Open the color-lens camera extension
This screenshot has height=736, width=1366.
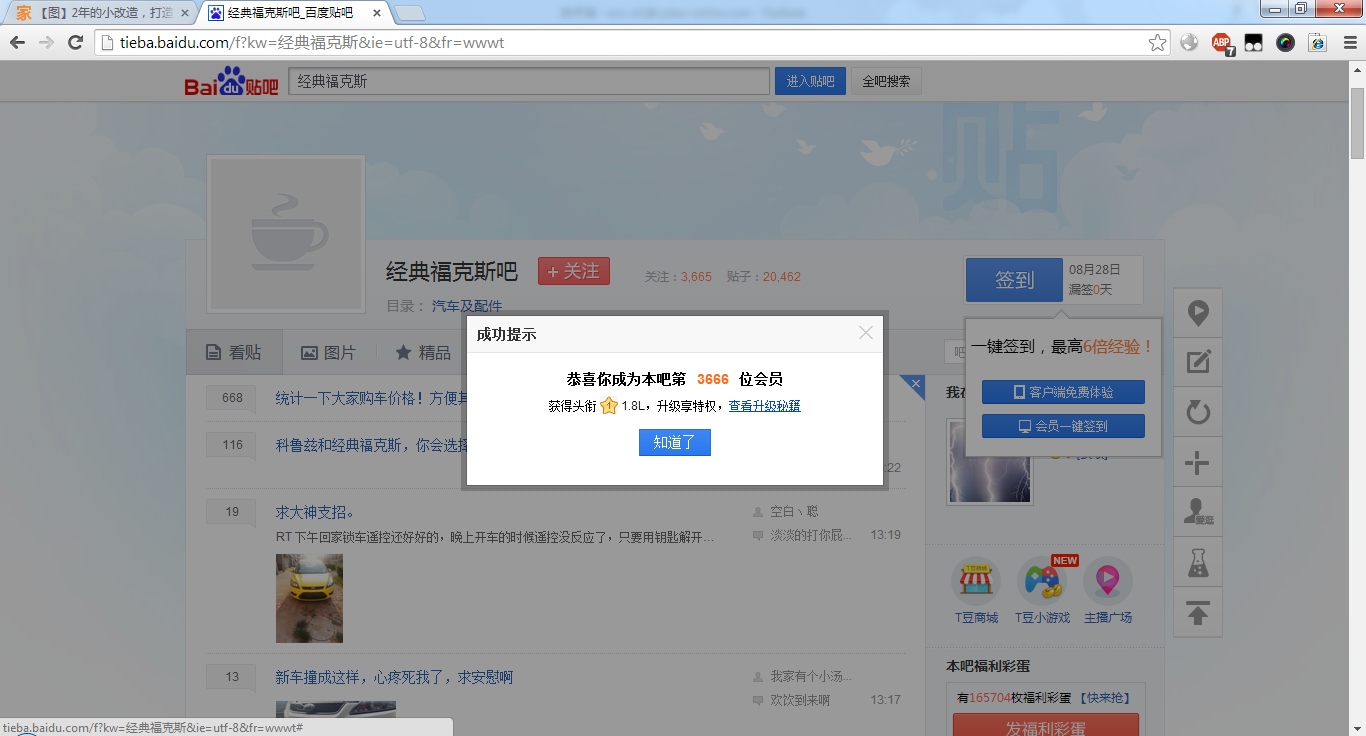1285,42
